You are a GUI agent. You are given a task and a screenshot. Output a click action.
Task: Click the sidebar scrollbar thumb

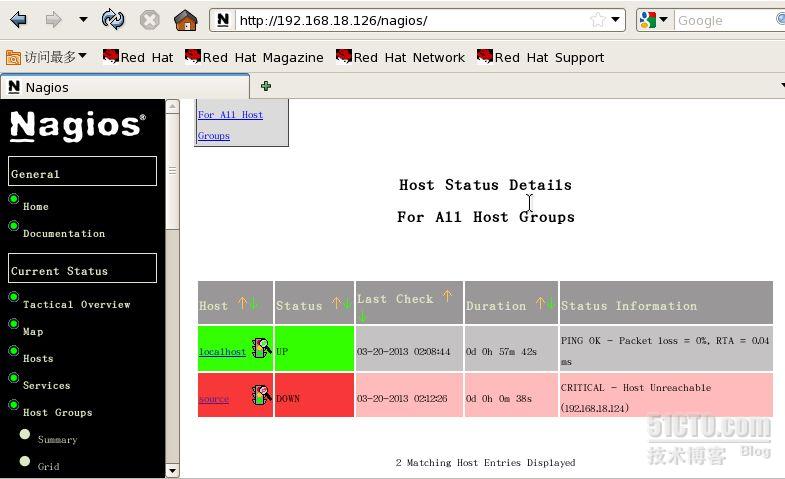pos(172,171)
